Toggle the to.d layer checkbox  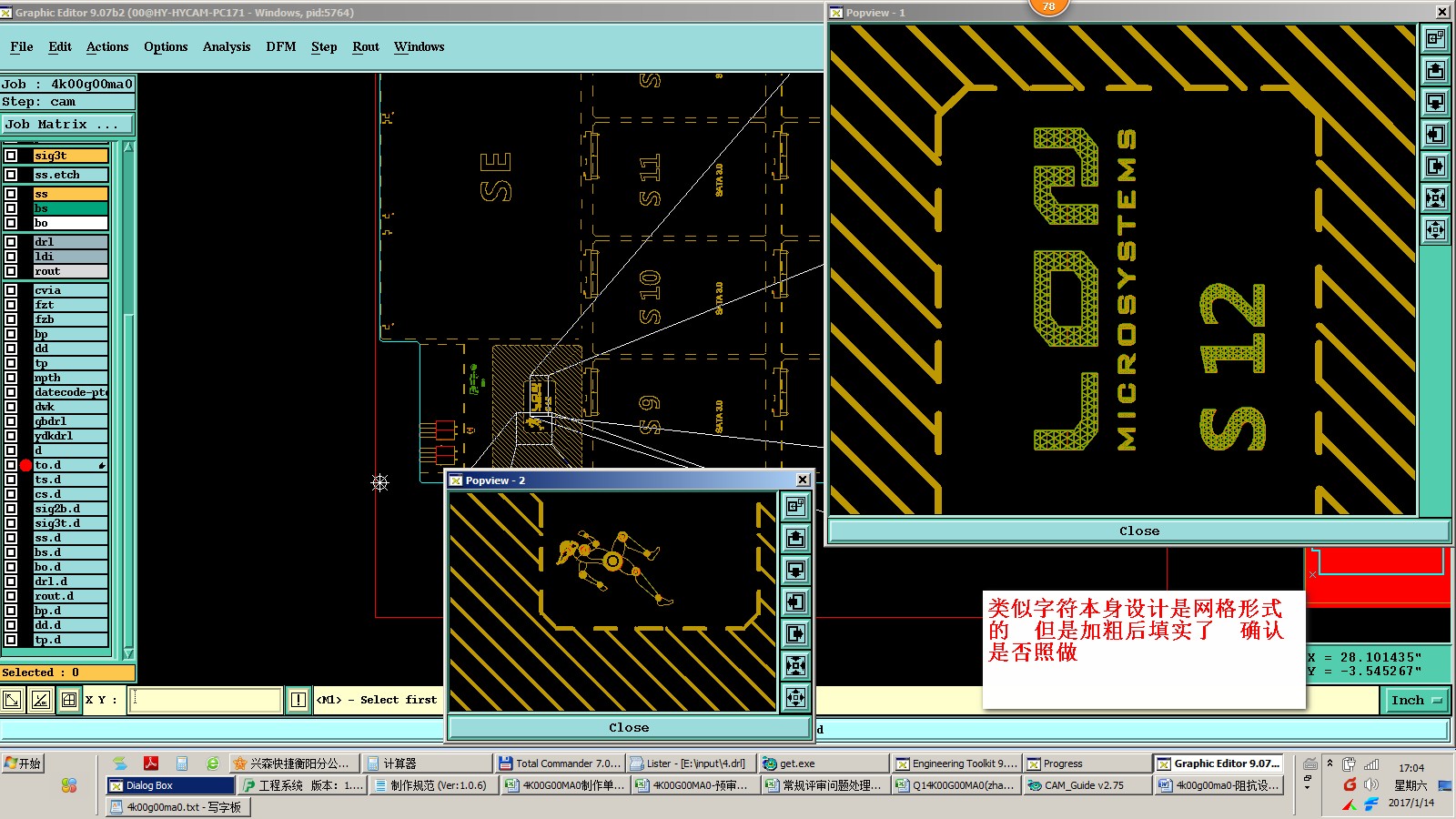(11, 465)
